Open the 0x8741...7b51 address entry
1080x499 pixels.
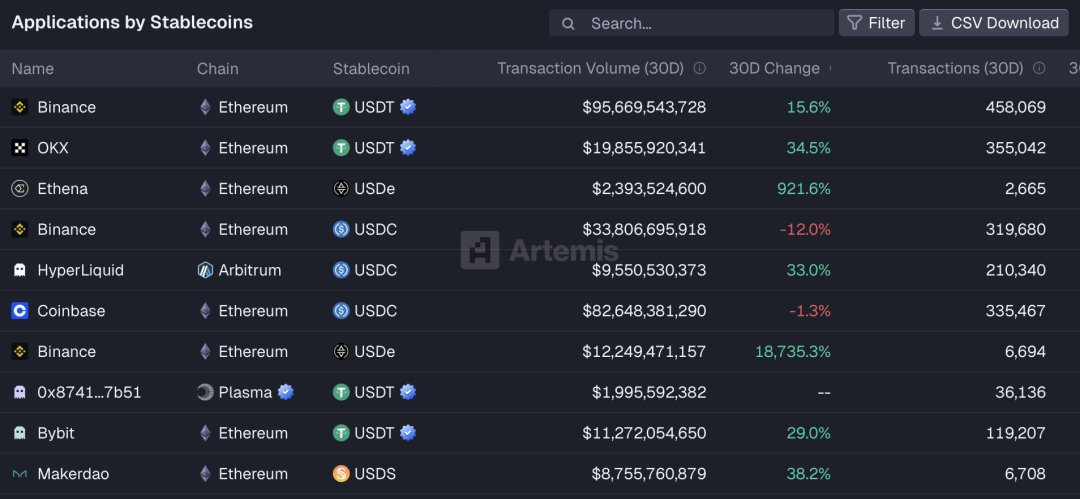point(89,392)
